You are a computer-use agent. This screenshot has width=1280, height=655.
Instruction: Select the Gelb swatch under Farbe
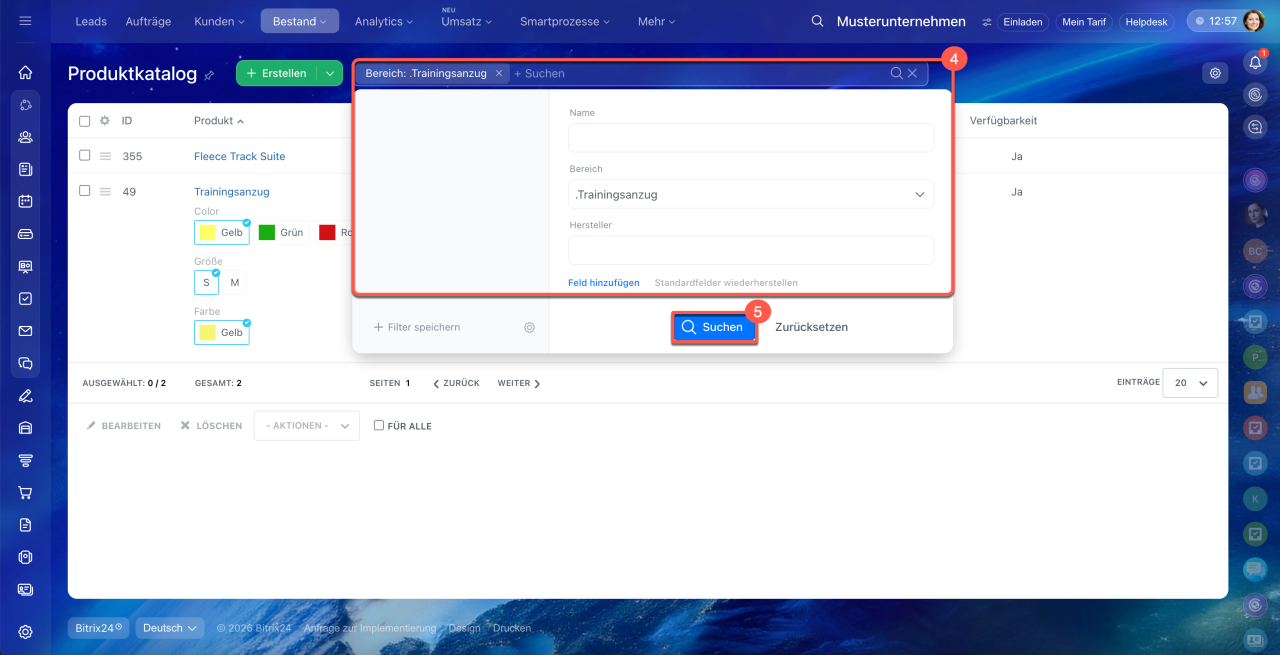[x=221, y=332]
